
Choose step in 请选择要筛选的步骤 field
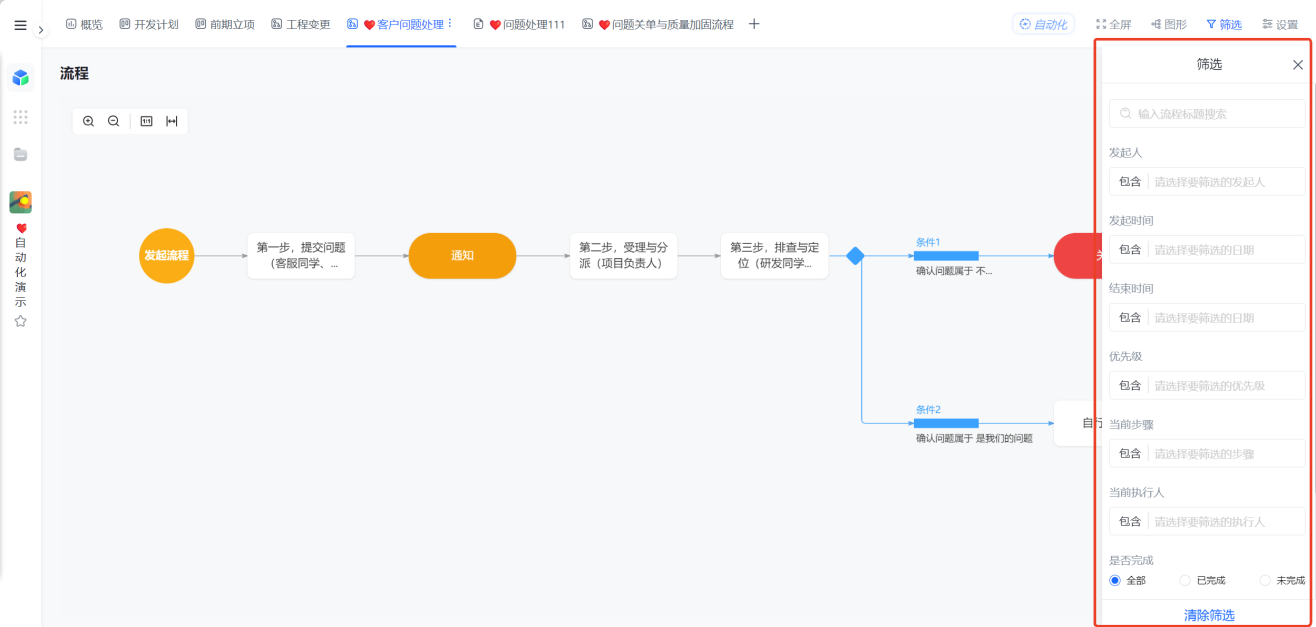click(x=1229, y=454)
